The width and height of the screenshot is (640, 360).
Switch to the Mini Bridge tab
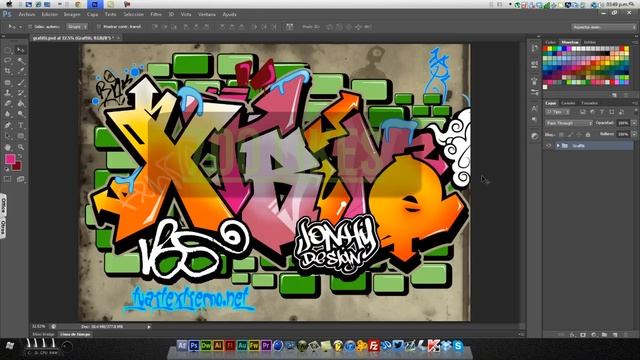(x=43, y=334)
